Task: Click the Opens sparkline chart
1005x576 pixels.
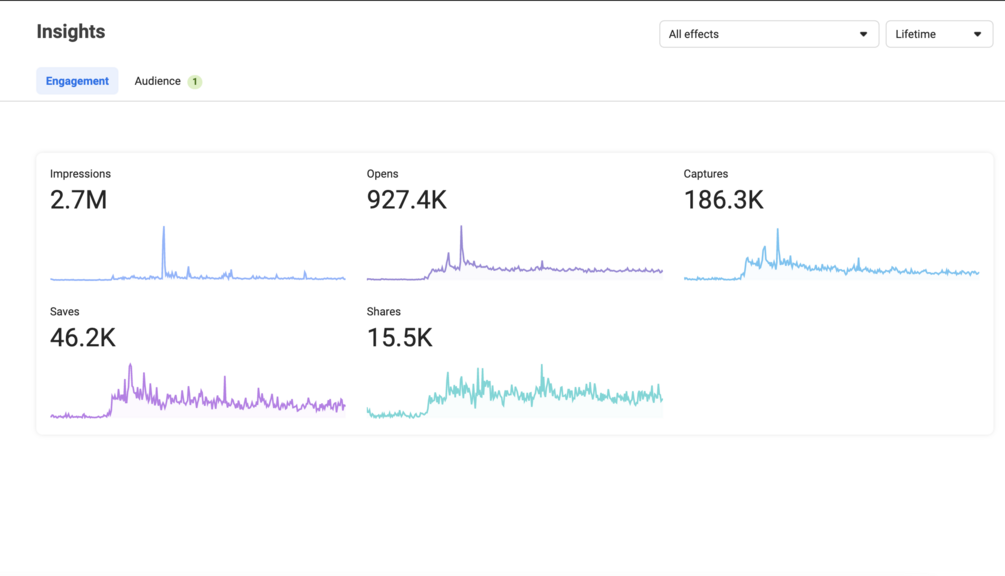Action: tap(515, 253)
